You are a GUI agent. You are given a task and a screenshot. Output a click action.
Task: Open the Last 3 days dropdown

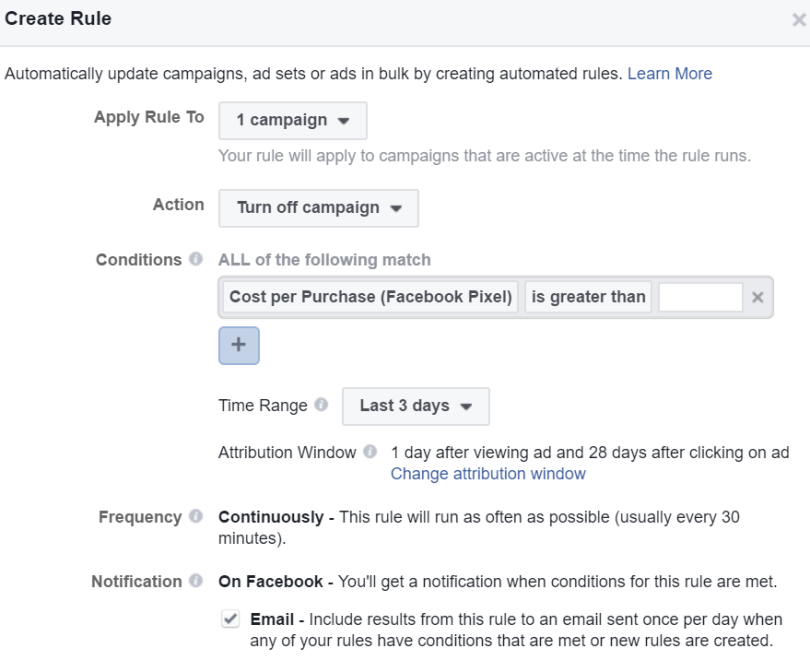(x=415, y=407)
